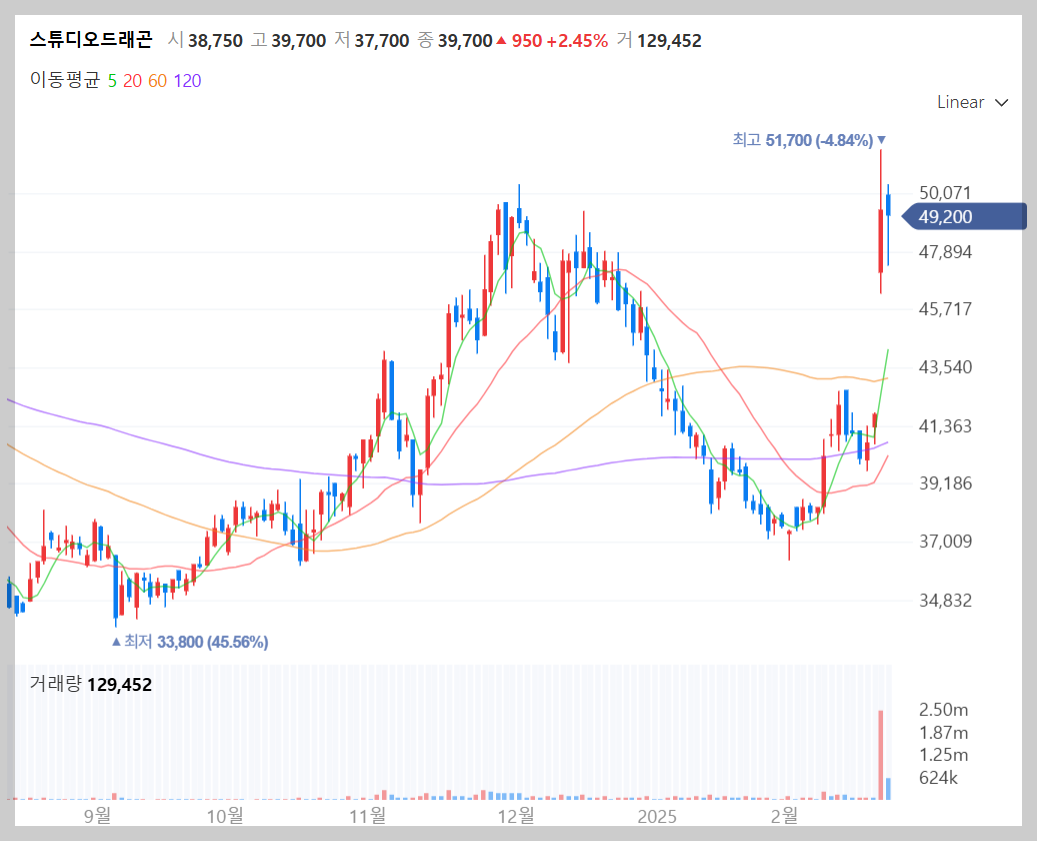Click the 최고 51,700 high marker
Screen dimensions: 1037x841
point(809,140)
